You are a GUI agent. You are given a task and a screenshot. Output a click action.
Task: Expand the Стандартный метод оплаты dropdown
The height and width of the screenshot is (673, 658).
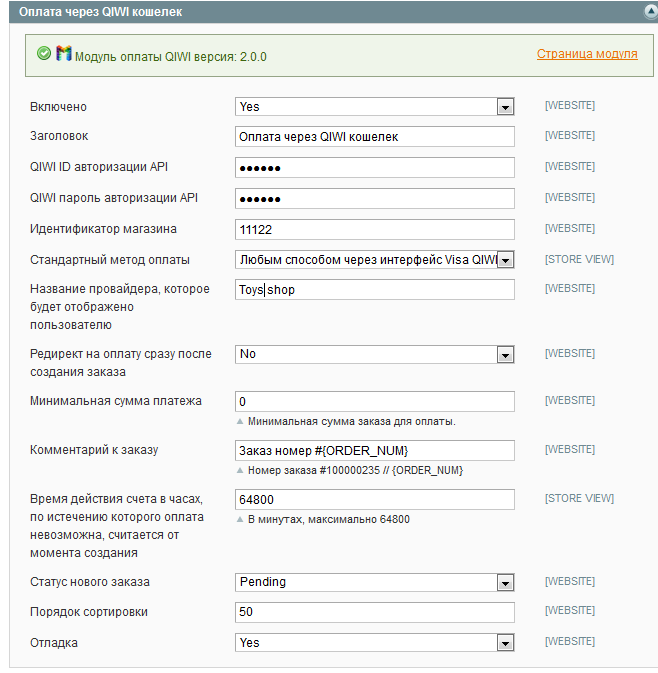point(374,260)
